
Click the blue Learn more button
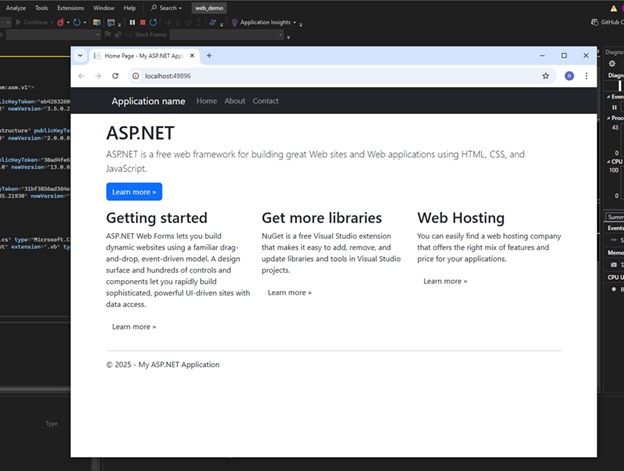(134, 192)
